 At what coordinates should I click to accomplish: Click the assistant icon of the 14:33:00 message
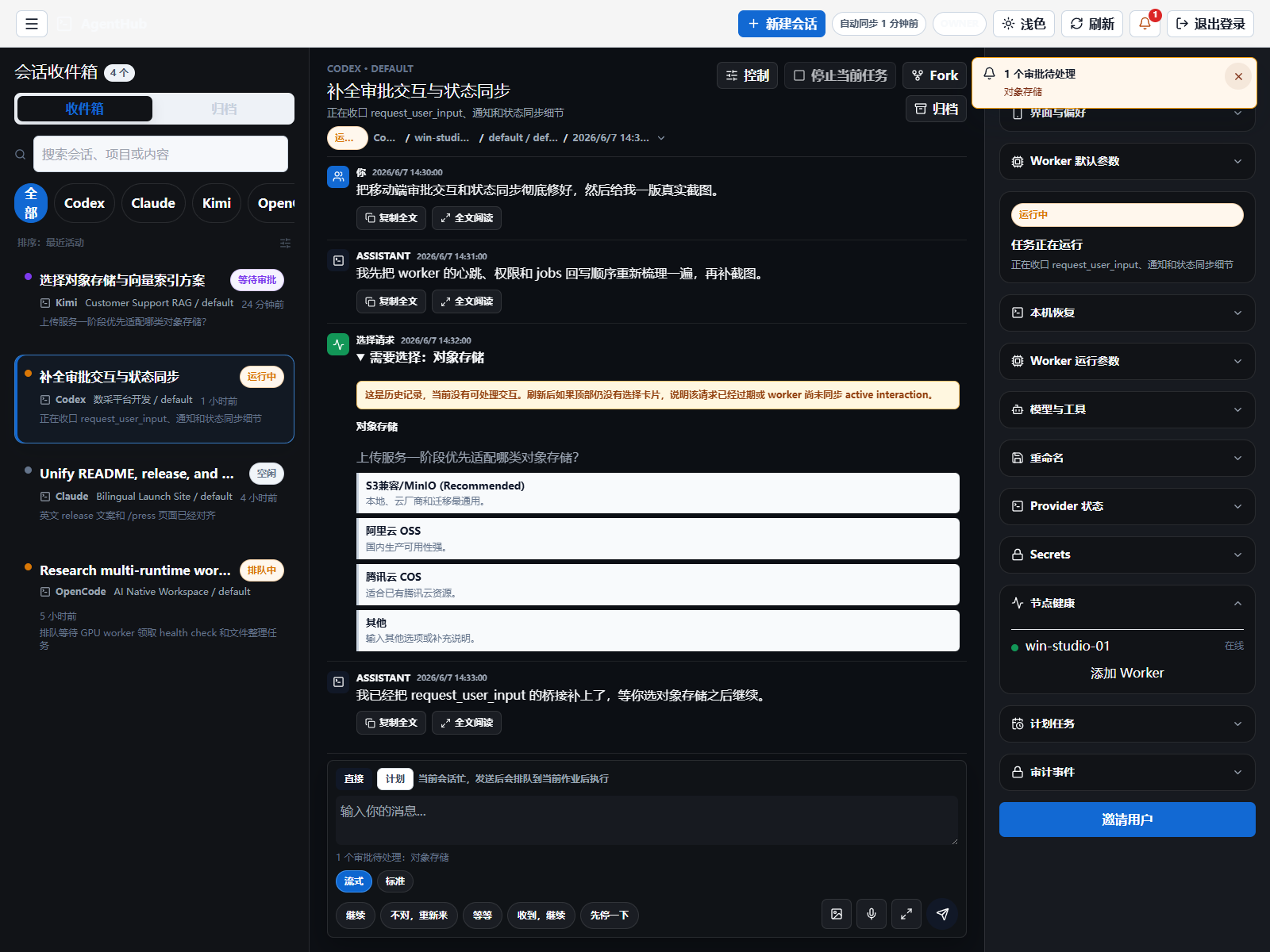coord(338,681)
